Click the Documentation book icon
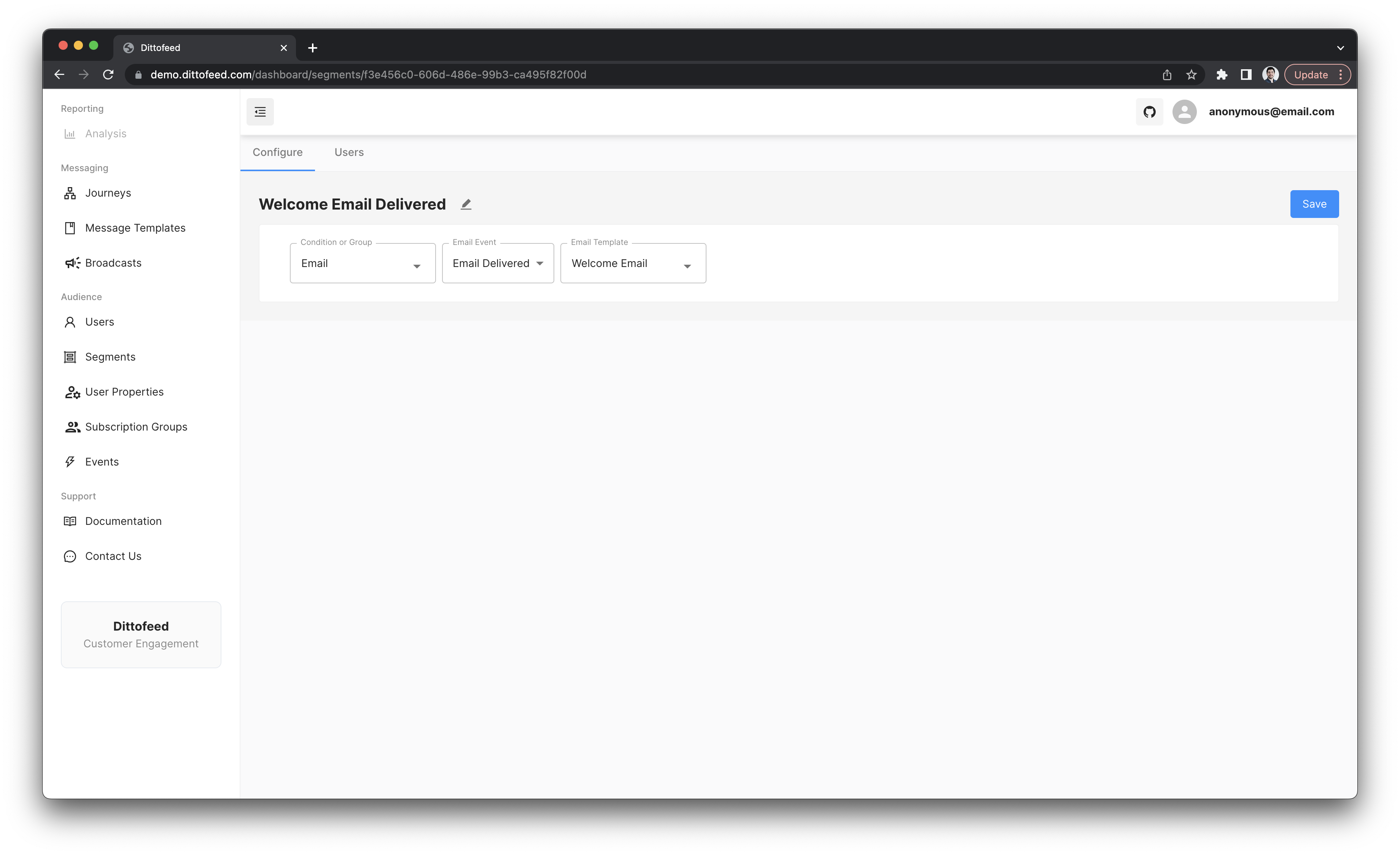 tap(70, 521)
